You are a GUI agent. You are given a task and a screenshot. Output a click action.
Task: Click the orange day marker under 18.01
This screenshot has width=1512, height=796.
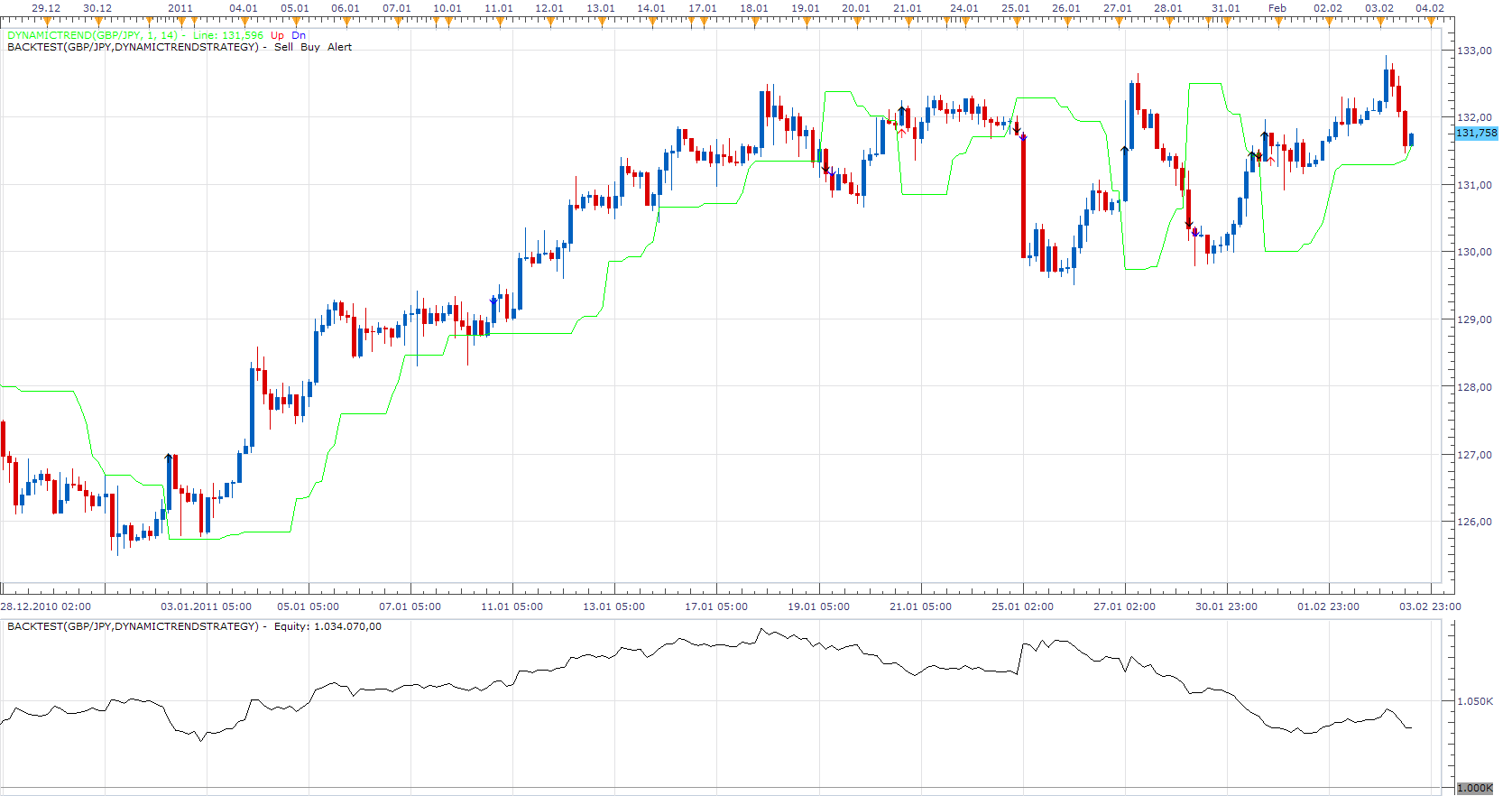(x=754, y=20)
